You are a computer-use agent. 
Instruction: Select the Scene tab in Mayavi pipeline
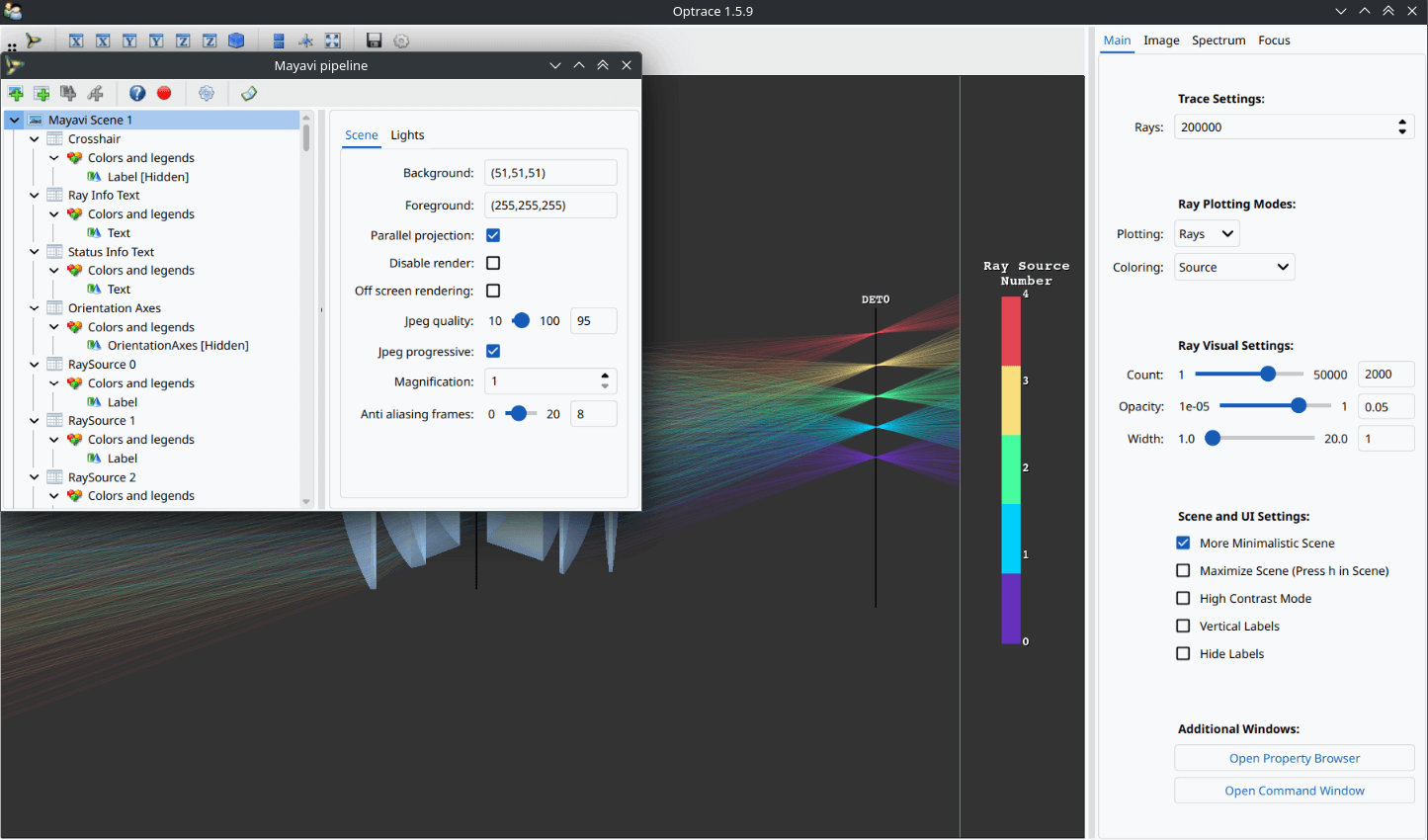pyautogui.click(x=362, y=135)
